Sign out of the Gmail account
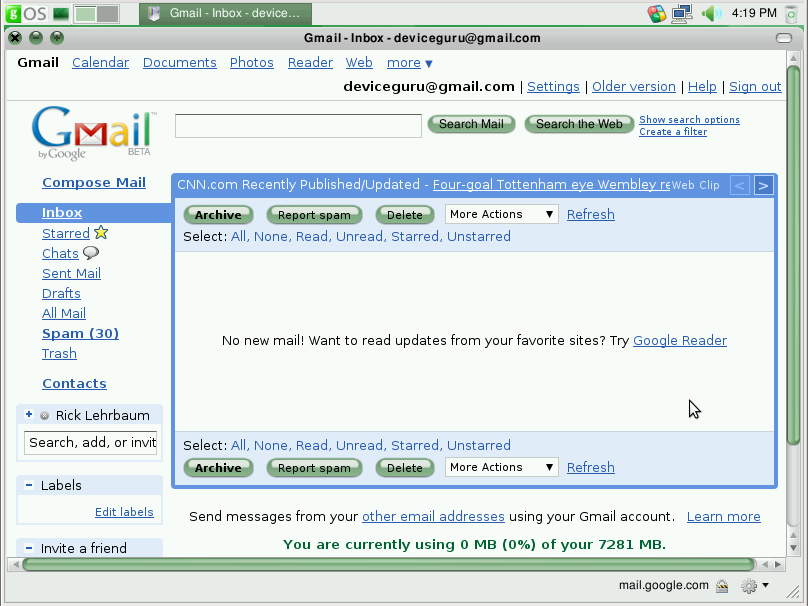 click(755, 87)
